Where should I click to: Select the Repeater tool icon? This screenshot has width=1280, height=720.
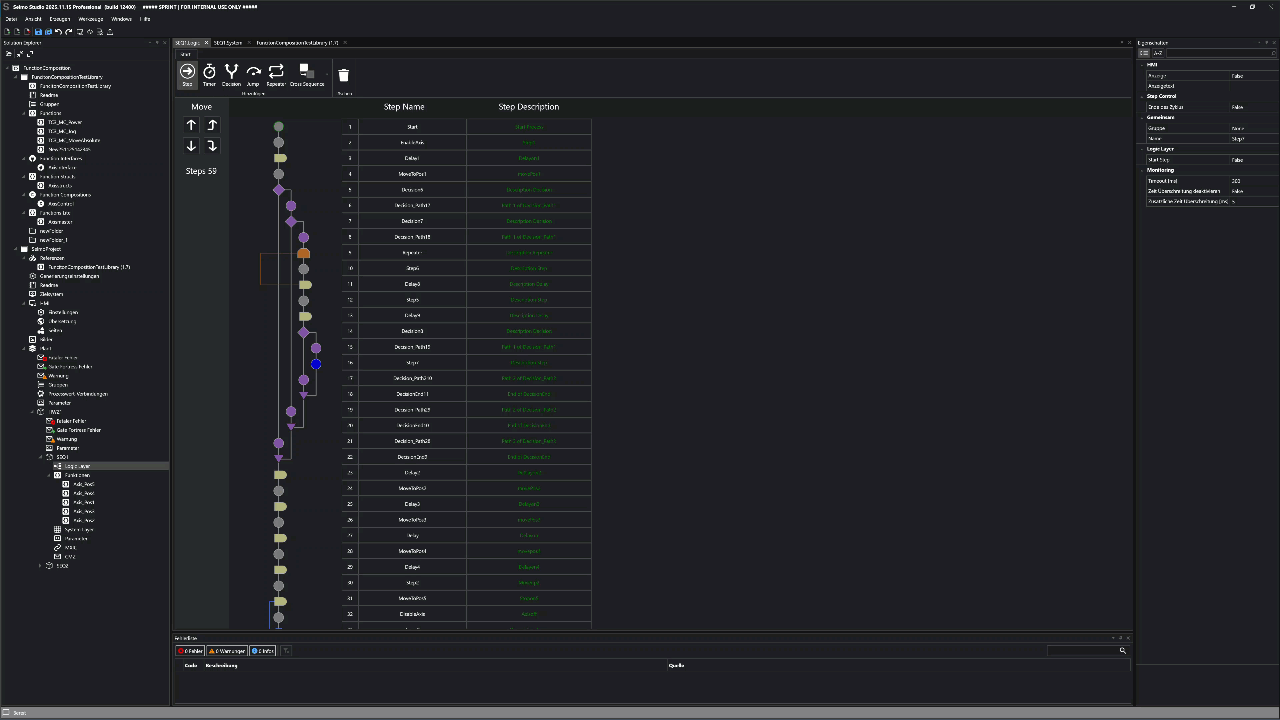(276, 74)
